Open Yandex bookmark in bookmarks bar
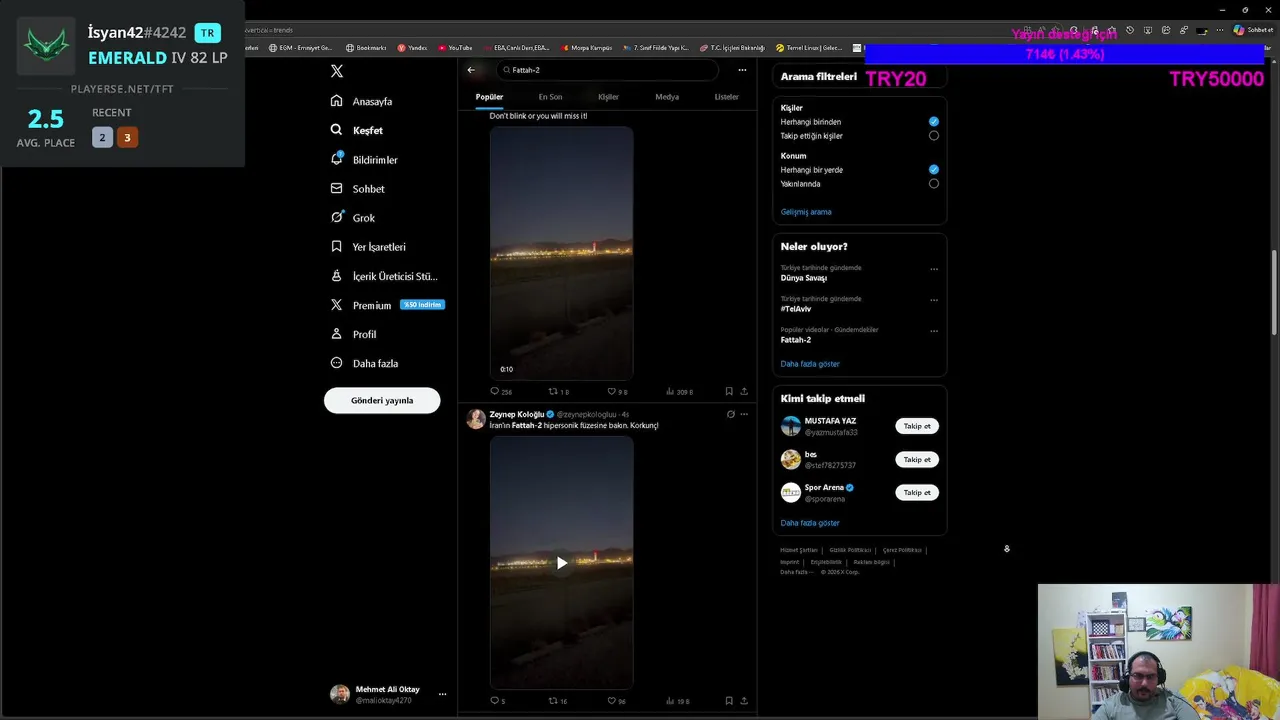The height and width of the screenshot is (720, 1280). pyautogui.click(x=412, y=47)
